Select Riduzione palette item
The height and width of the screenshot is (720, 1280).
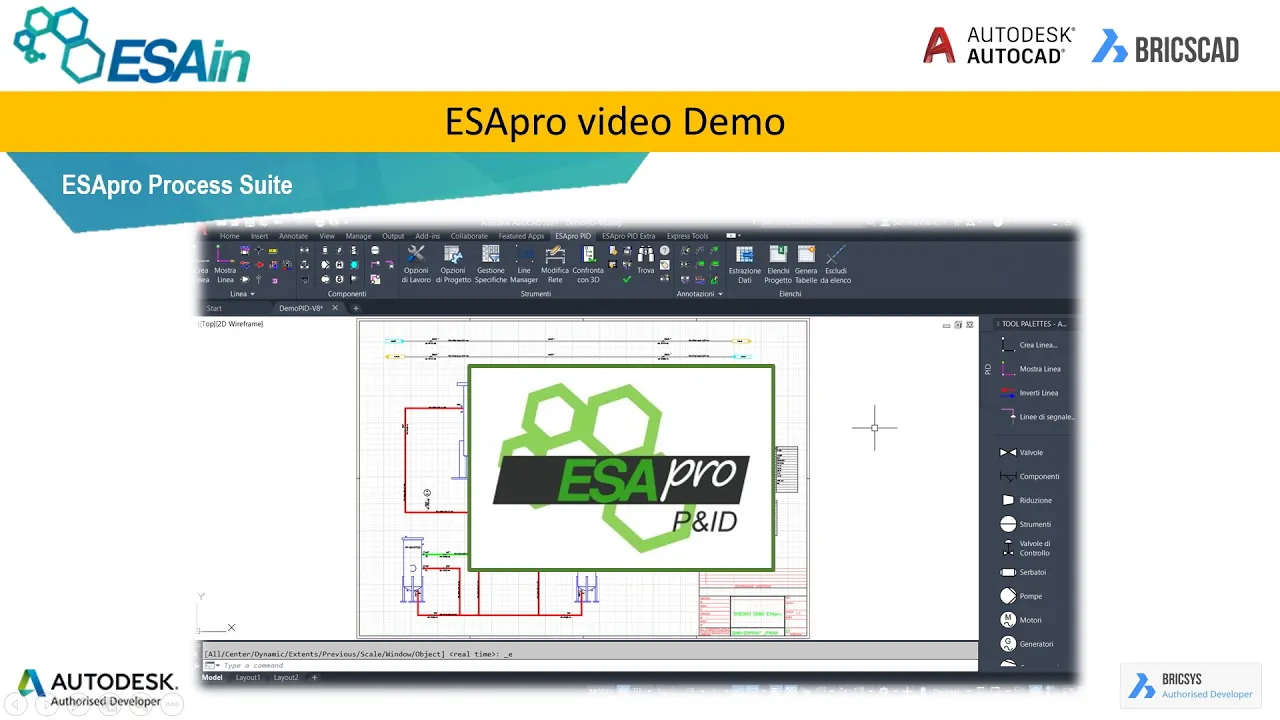[x=1026, y=500]
